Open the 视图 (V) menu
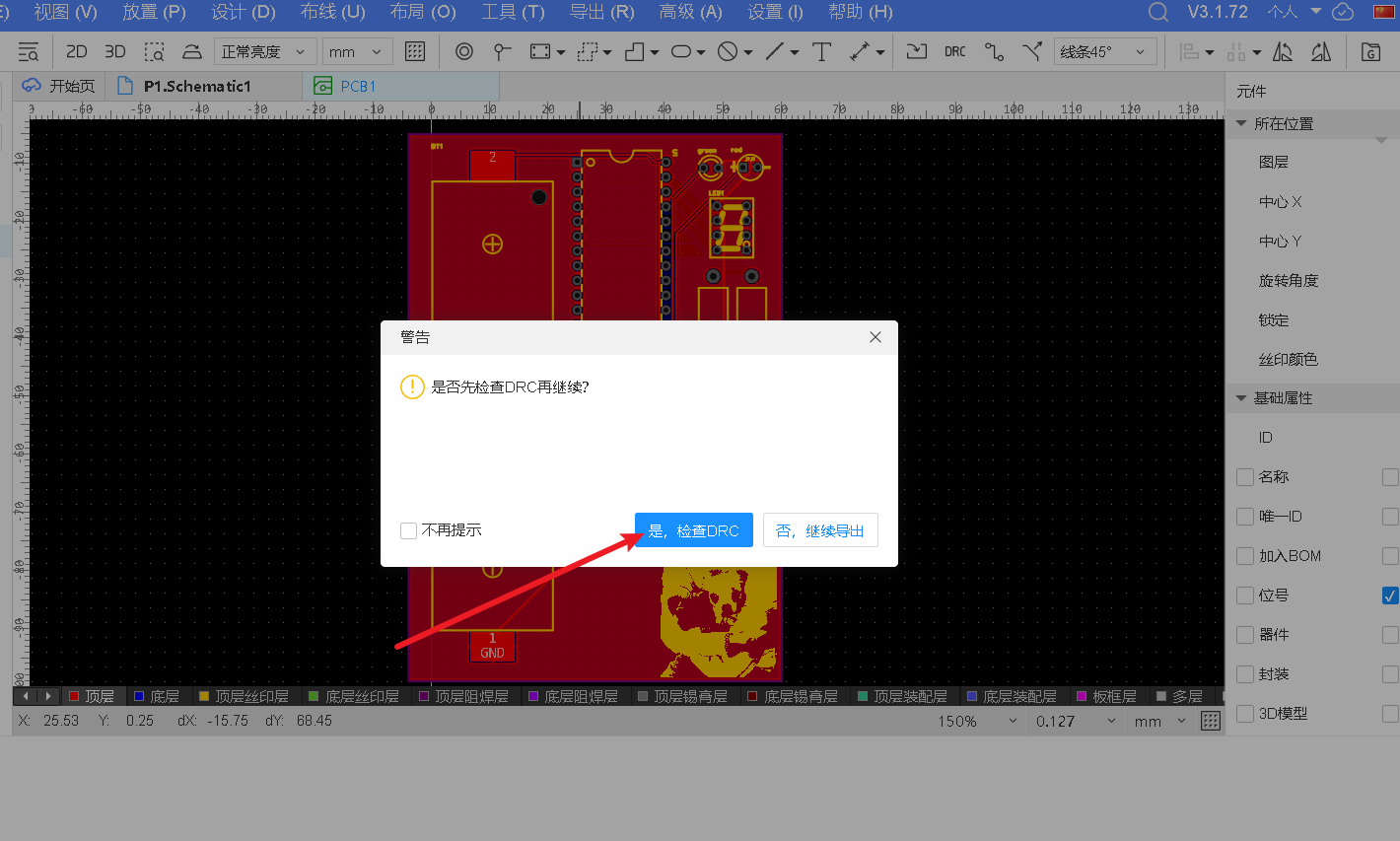Viewport: 1400px width, 841px height. click(65, 12)
